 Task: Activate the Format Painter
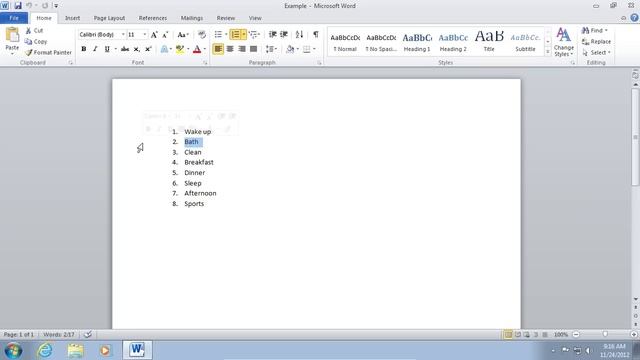(x=48, y=53)
